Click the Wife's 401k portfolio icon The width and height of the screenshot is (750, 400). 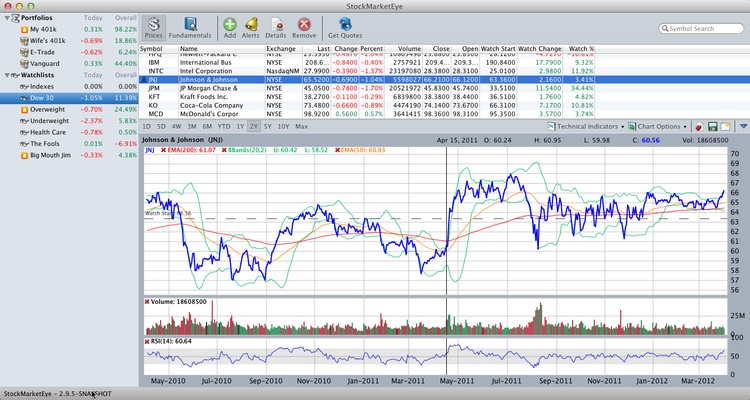click(24, 41)
